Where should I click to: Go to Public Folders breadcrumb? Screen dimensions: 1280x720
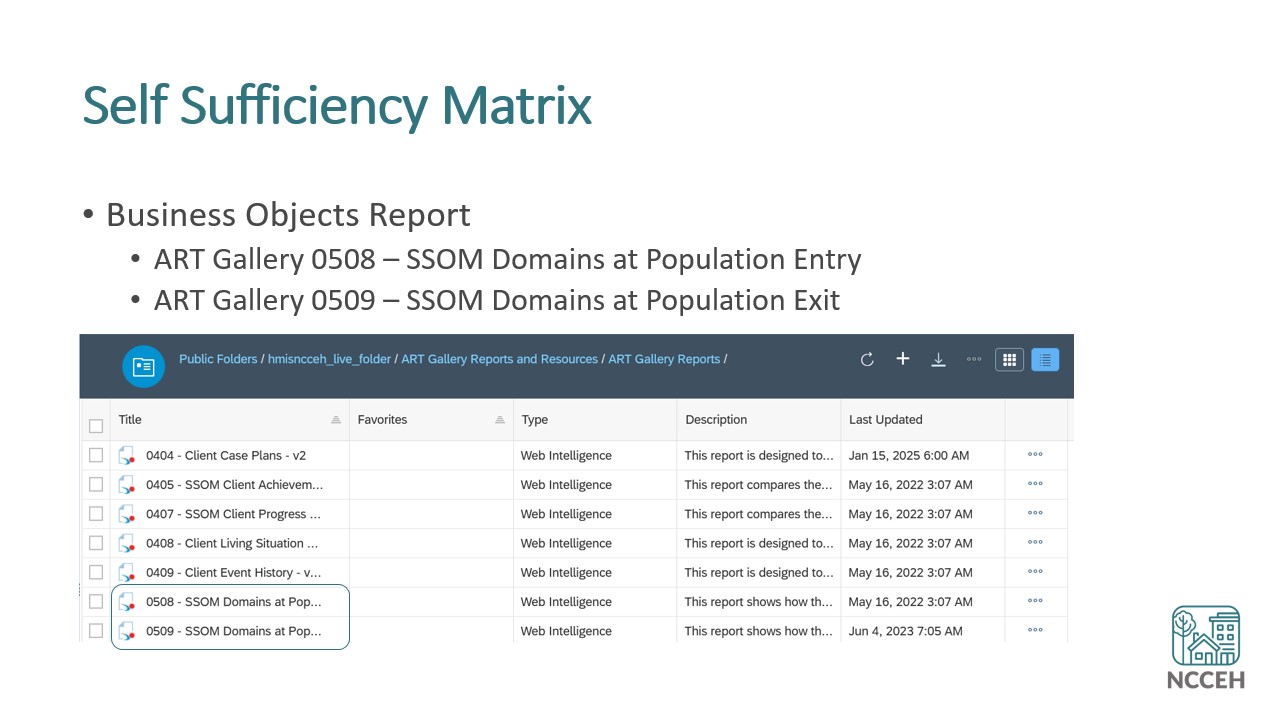click(219, 359)
